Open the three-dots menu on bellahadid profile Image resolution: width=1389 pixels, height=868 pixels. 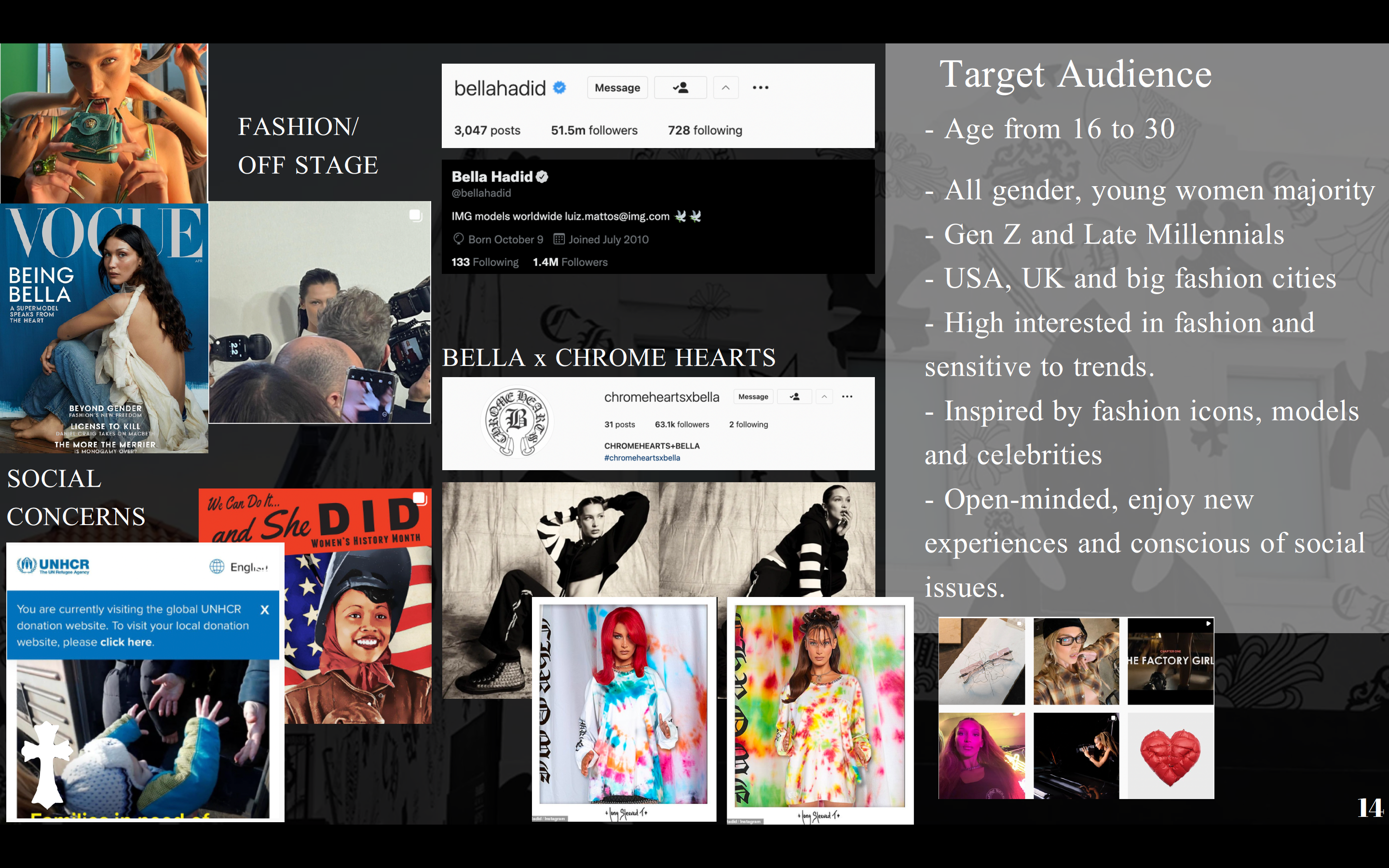coord(761,88)
